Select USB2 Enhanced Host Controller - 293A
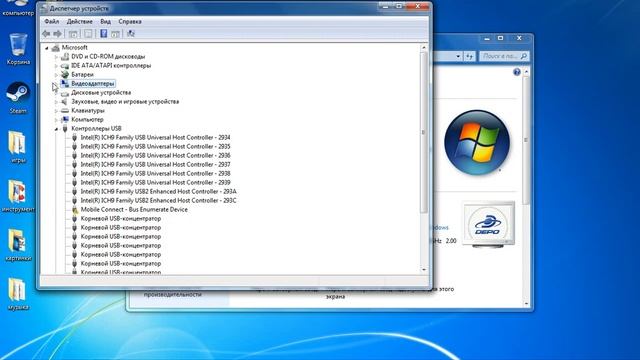 [158, 191]
